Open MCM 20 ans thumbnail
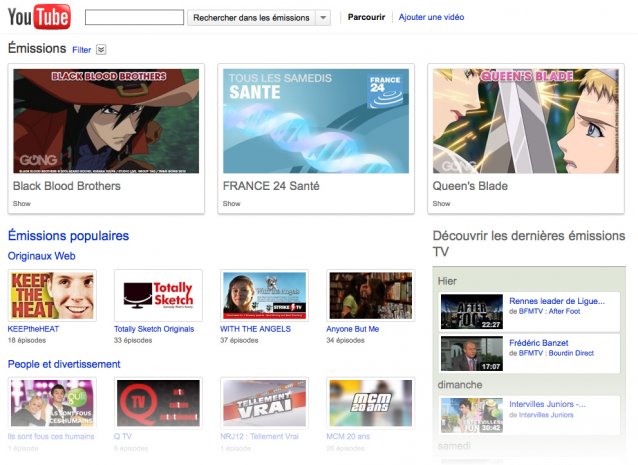 pyautogui.click(x=371, y=403)
